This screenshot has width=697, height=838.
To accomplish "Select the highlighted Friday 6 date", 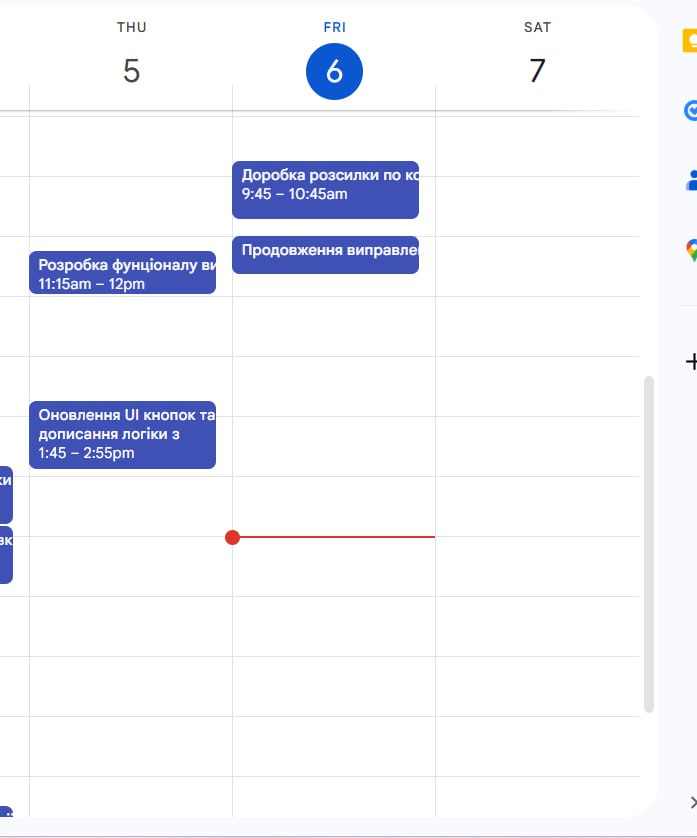I will click(x=334, y=71).
